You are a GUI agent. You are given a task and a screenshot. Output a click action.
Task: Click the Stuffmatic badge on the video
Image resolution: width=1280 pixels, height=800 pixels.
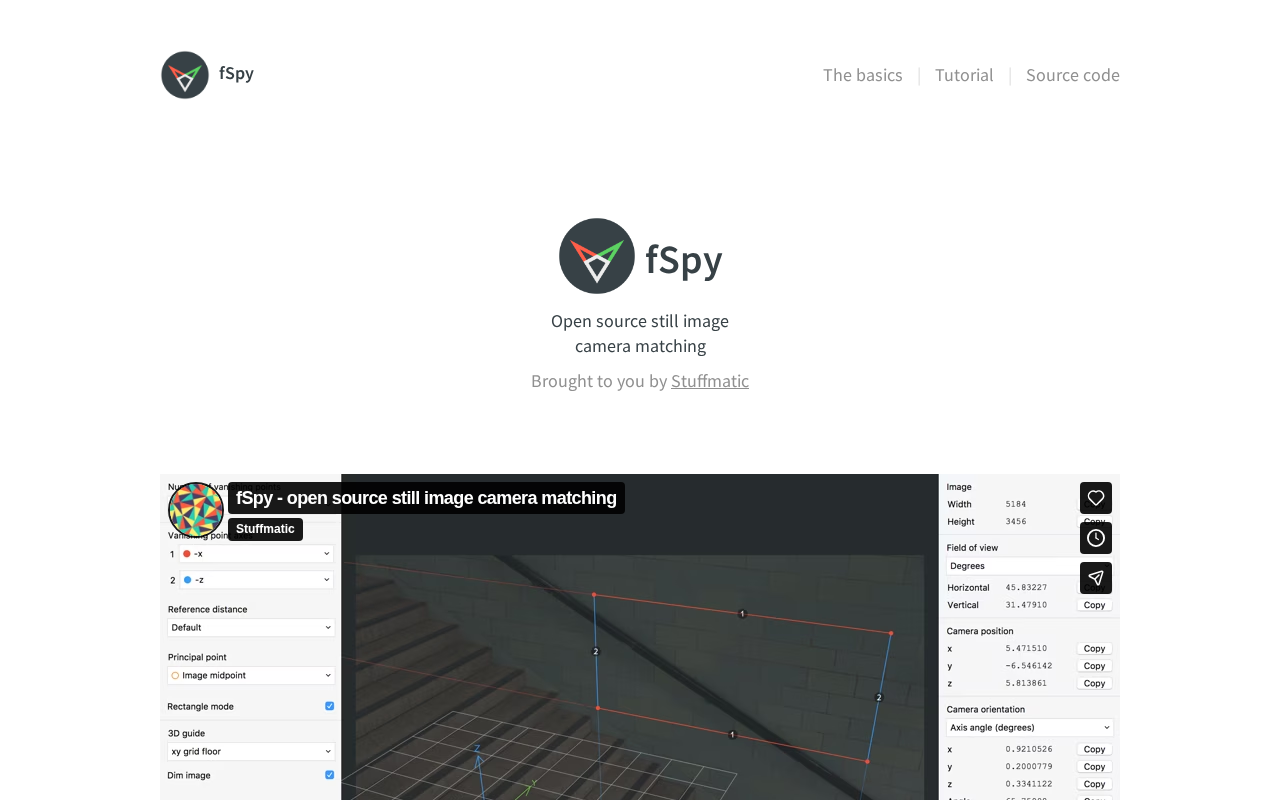pyautogui.click(x=265, y=529)
